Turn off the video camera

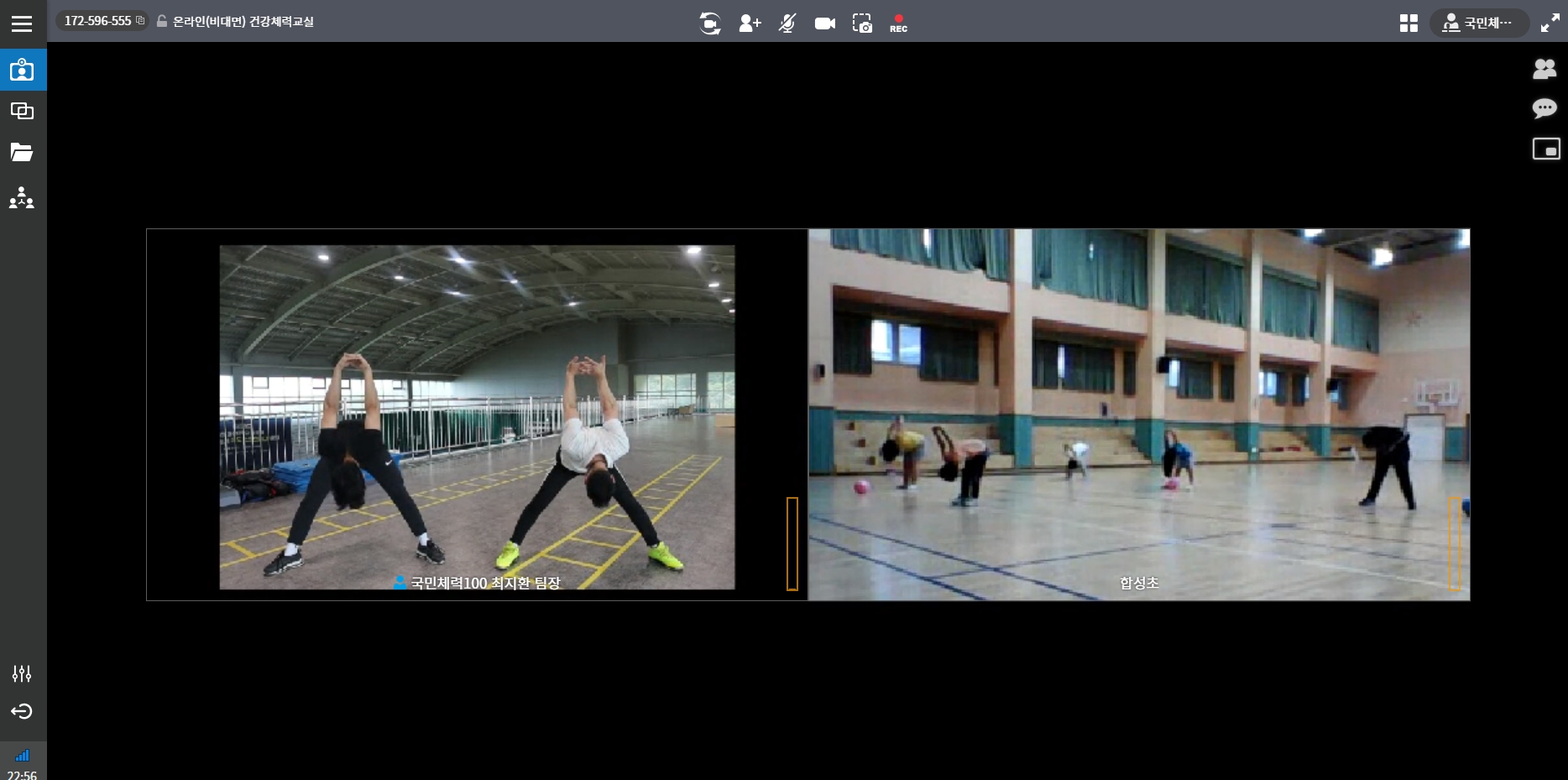[825, 24]
